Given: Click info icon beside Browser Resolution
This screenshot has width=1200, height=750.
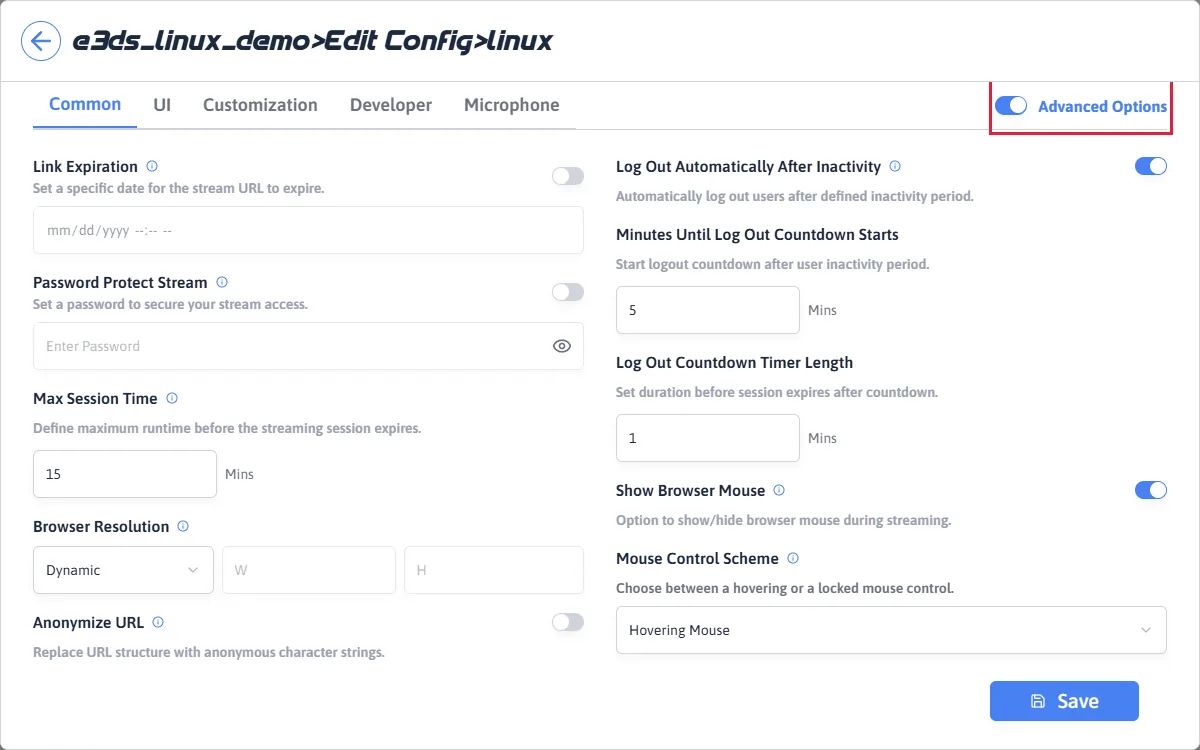Looking at the screenshot, I should click(x=183, y=526).
